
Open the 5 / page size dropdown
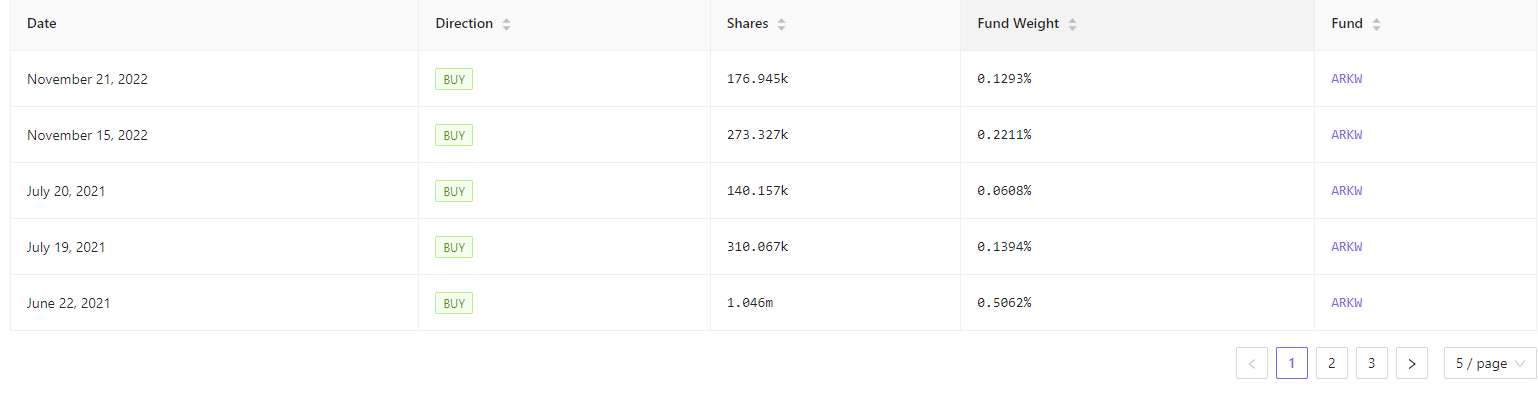(1490, 363)
